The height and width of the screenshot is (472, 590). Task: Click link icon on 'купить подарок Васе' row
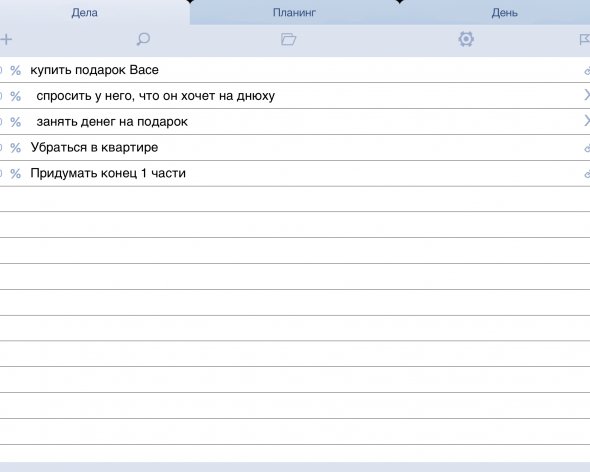point(587,71)
